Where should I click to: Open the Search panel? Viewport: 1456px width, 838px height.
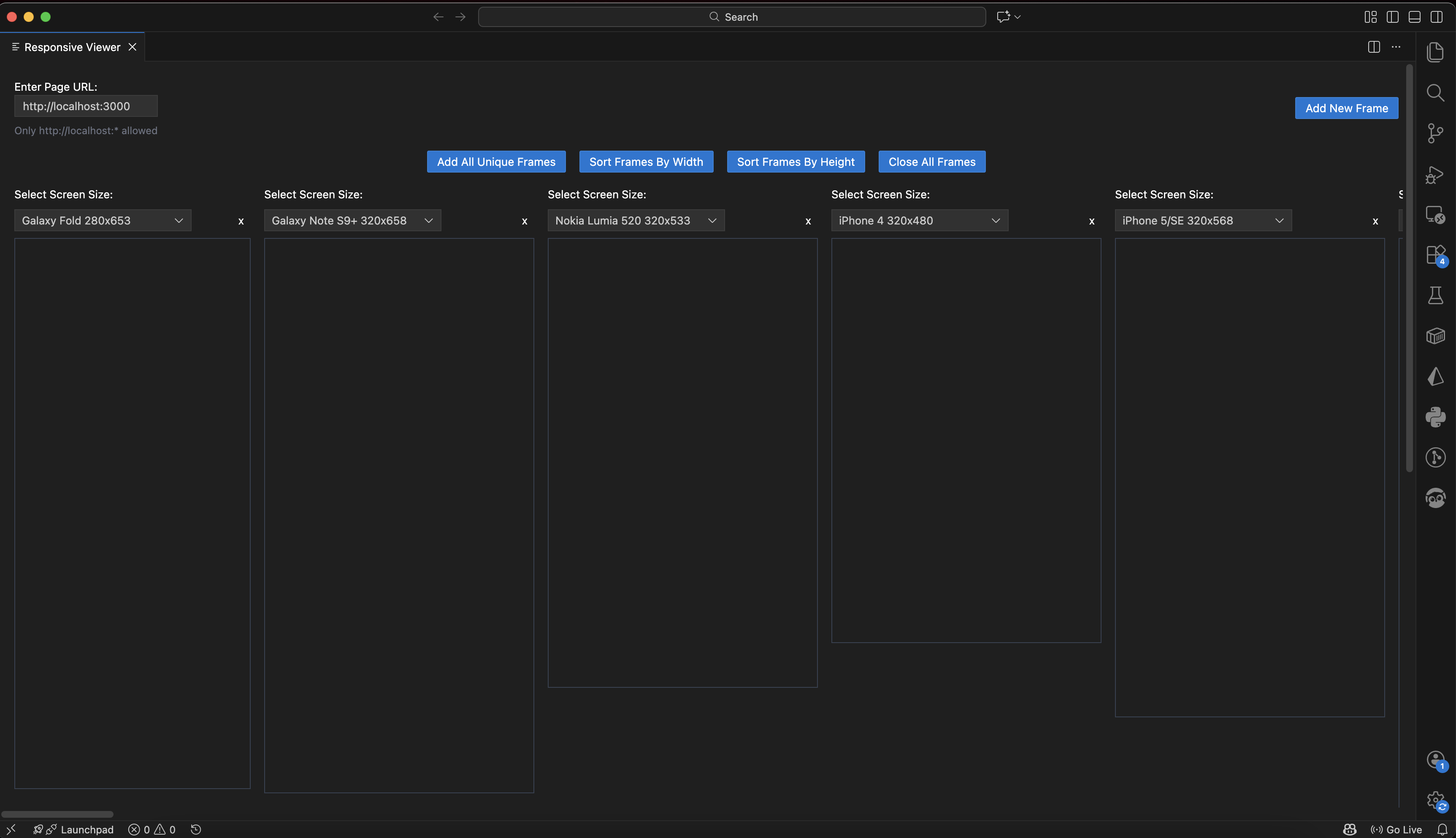pos(1435,92)
